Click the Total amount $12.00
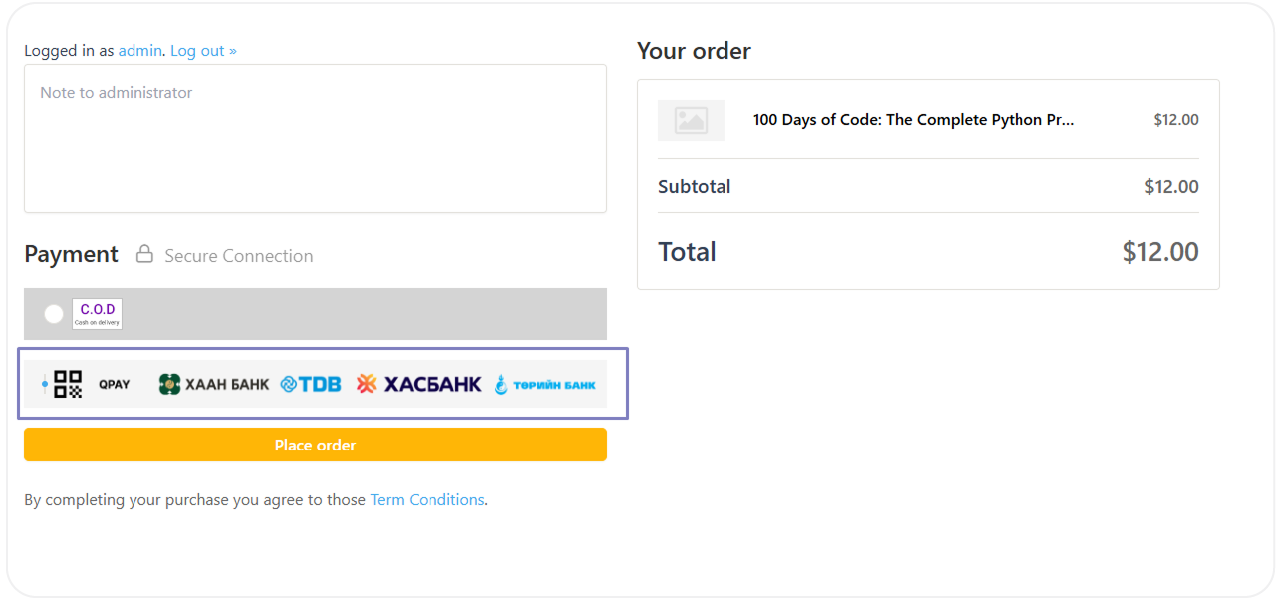The height and width of the screenshot is (600, 1281). [1160, 252]
